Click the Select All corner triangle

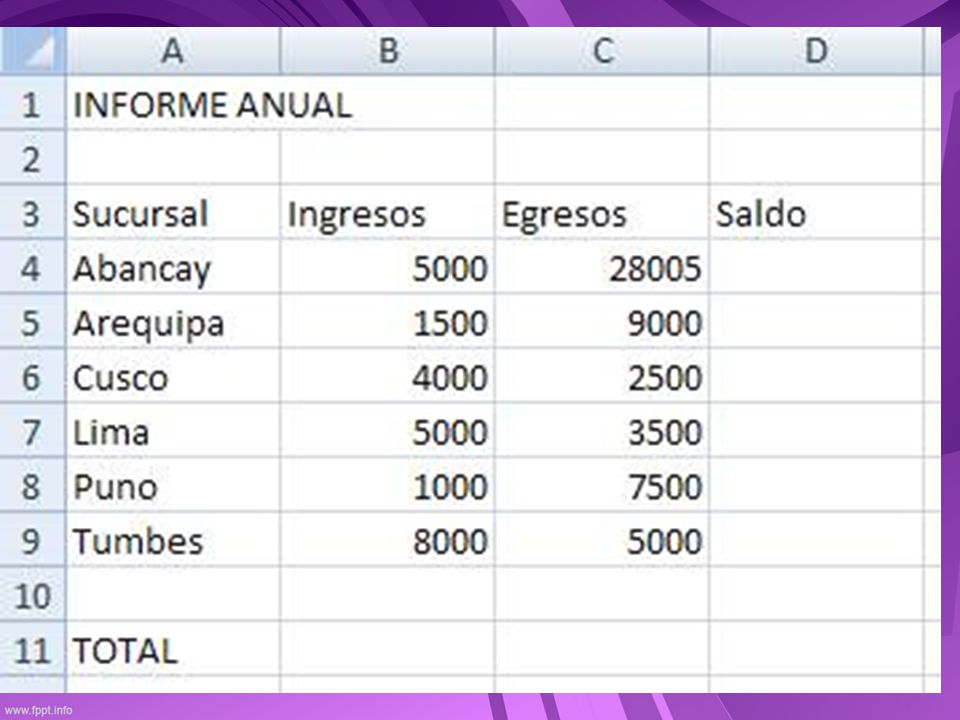(x=32, y=50)
